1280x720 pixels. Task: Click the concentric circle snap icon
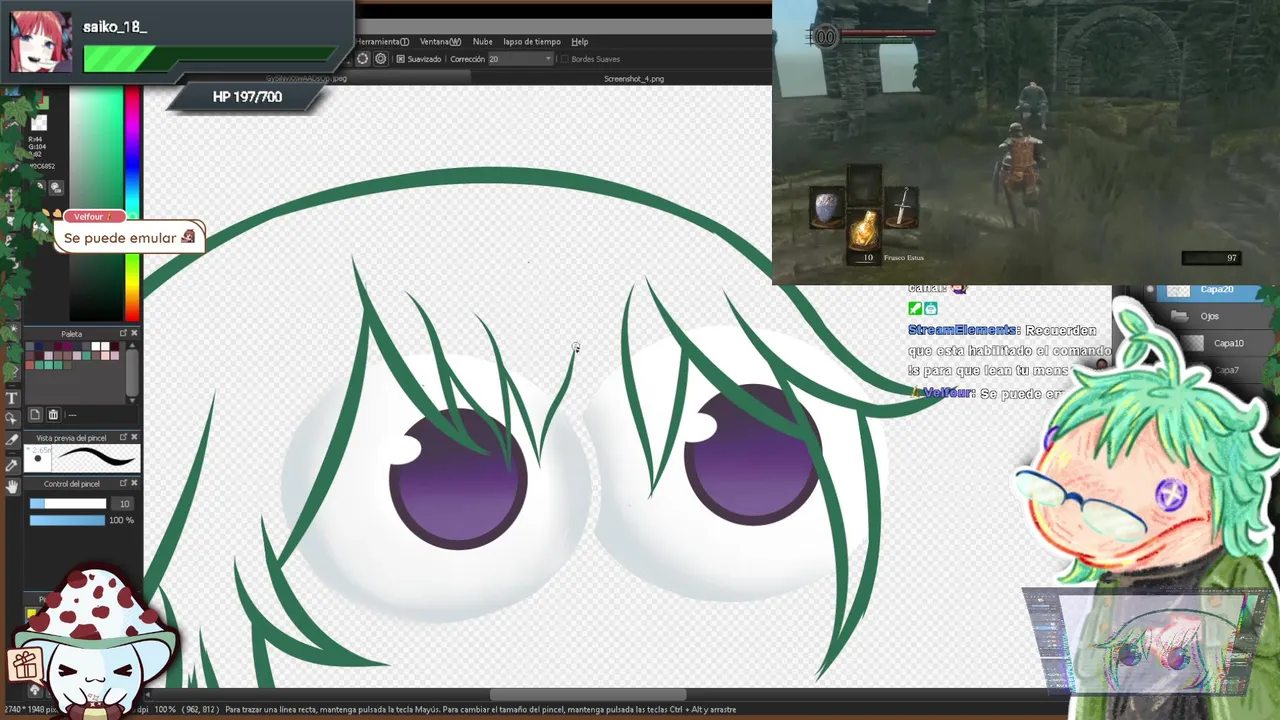coord(380,59)
